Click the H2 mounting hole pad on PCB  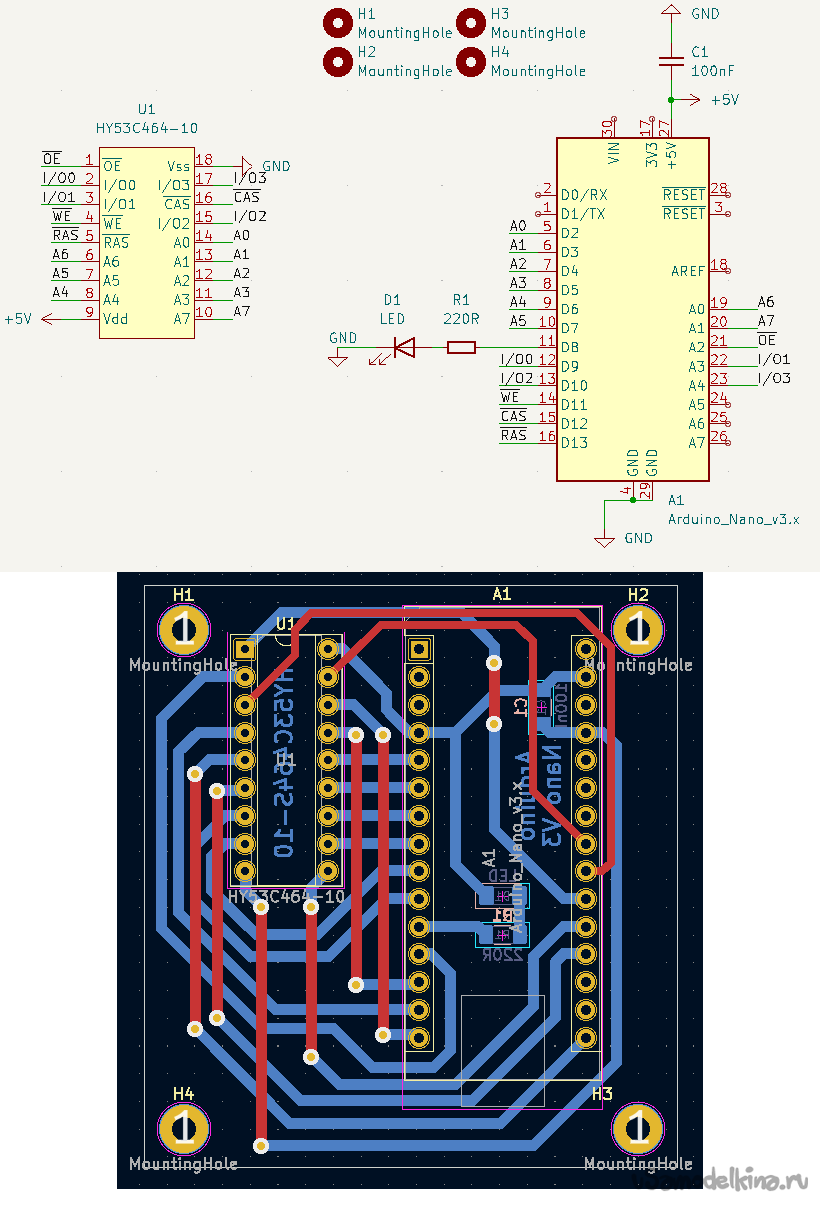coord(638,629)
